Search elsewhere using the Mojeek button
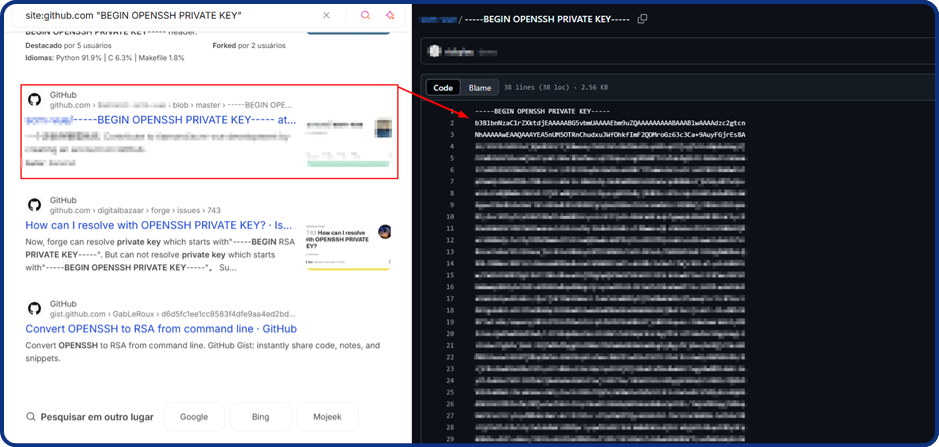The width and height of the screenshot is (939, 447). [327, 416]
